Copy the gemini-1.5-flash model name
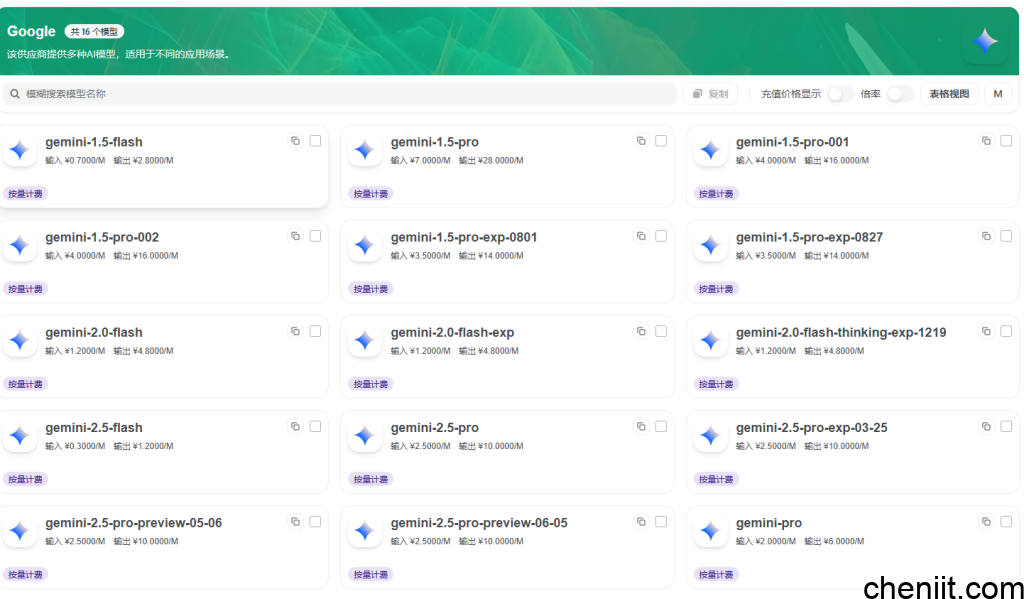This screenshot has width=1024, height=599. (295, 141)
